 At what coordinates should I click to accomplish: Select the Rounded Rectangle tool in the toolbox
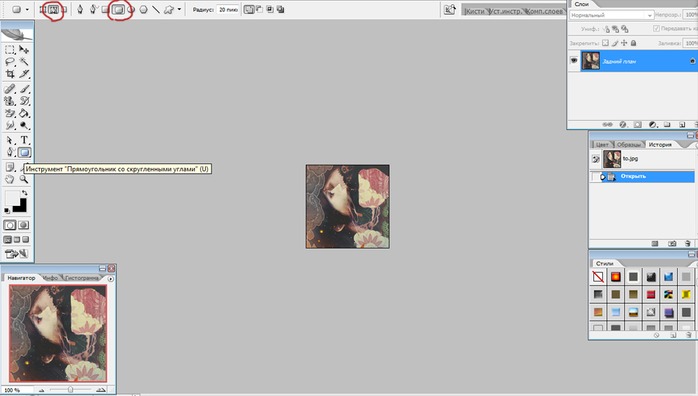(24, 153)
